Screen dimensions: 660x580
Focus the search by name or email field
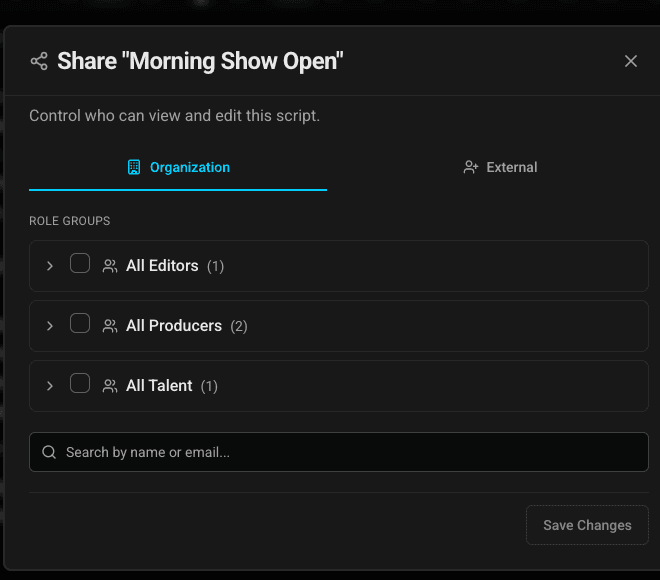click(x=340, y=452)
